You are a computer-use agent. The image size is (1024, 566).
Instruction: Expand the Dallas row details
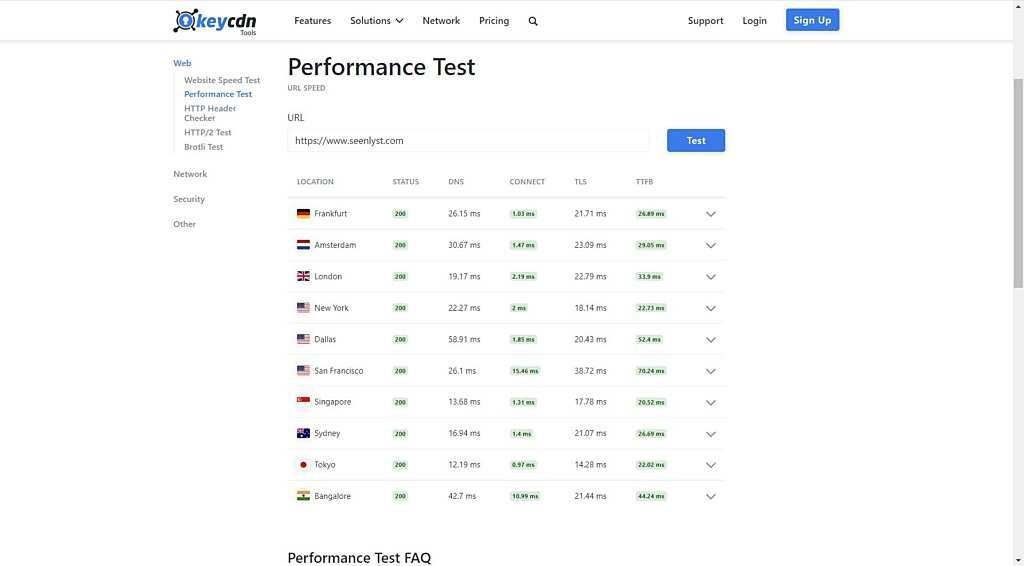711,339
